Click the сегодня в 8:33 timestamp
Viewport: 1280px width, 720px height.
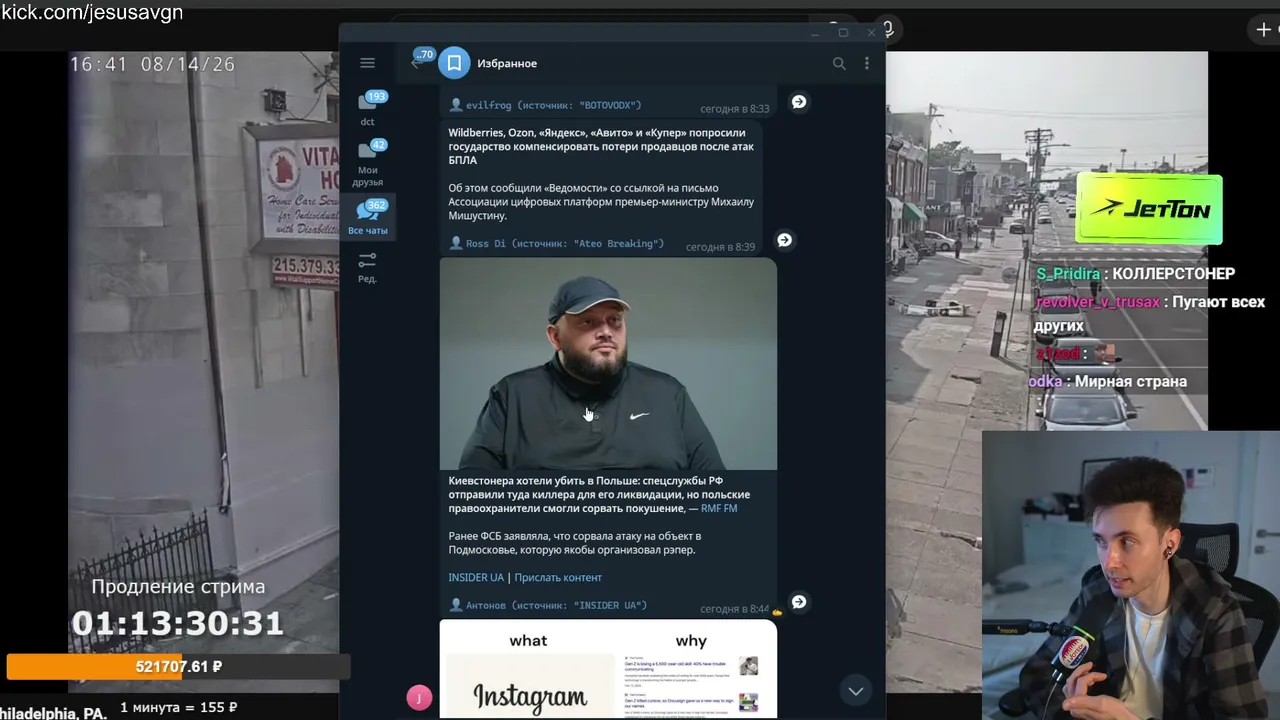(735, 109)
